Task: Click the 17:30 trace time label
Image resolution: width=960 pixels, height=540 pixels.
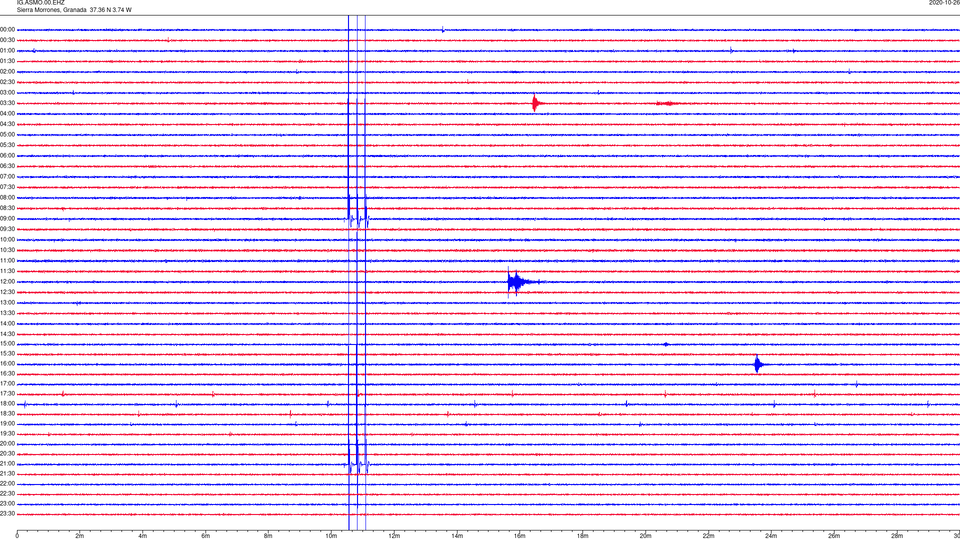Action: pyautogui.click(x=7, y=394)
